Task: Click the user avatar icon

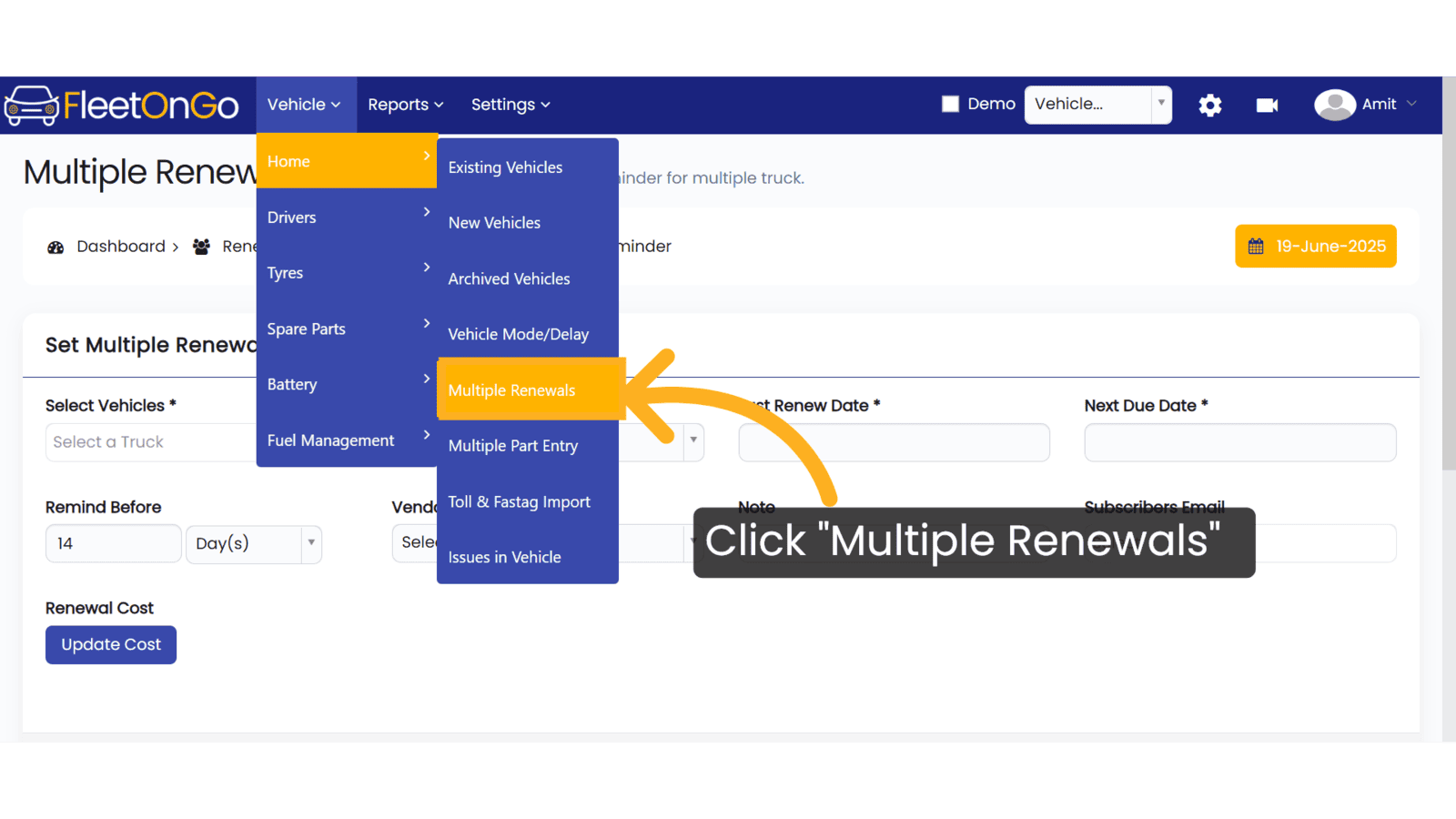Action: (x=1335, y=105)
